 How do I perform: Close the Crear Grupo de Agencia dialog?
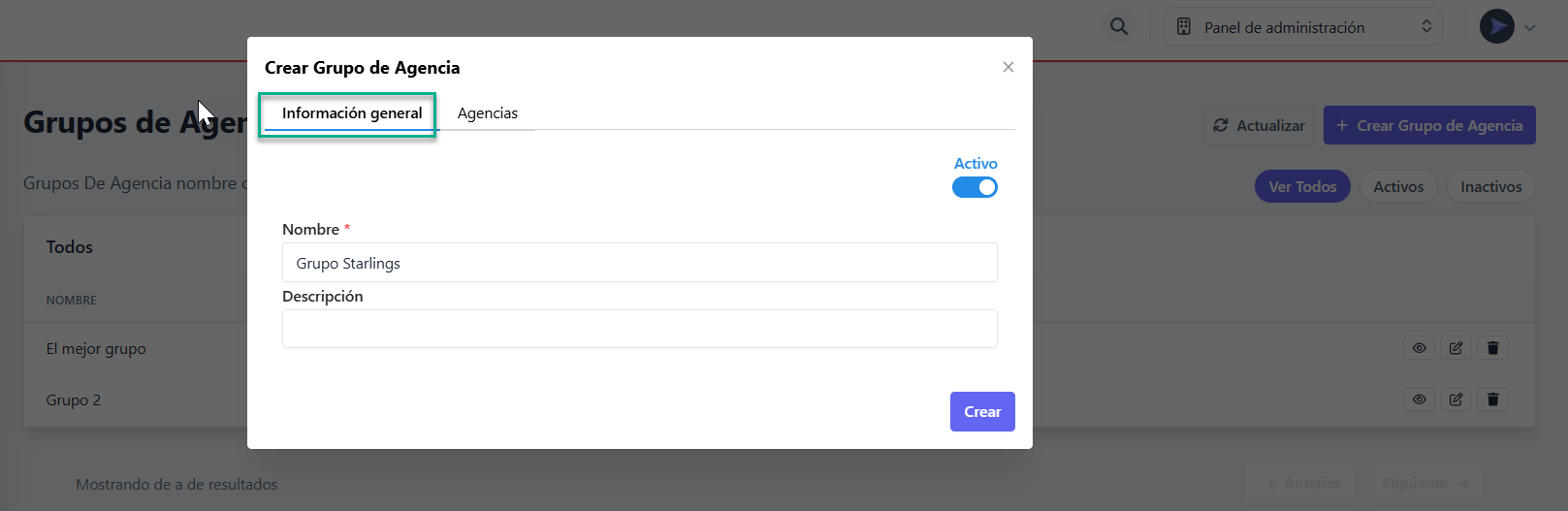click(x=1008, y=67)
